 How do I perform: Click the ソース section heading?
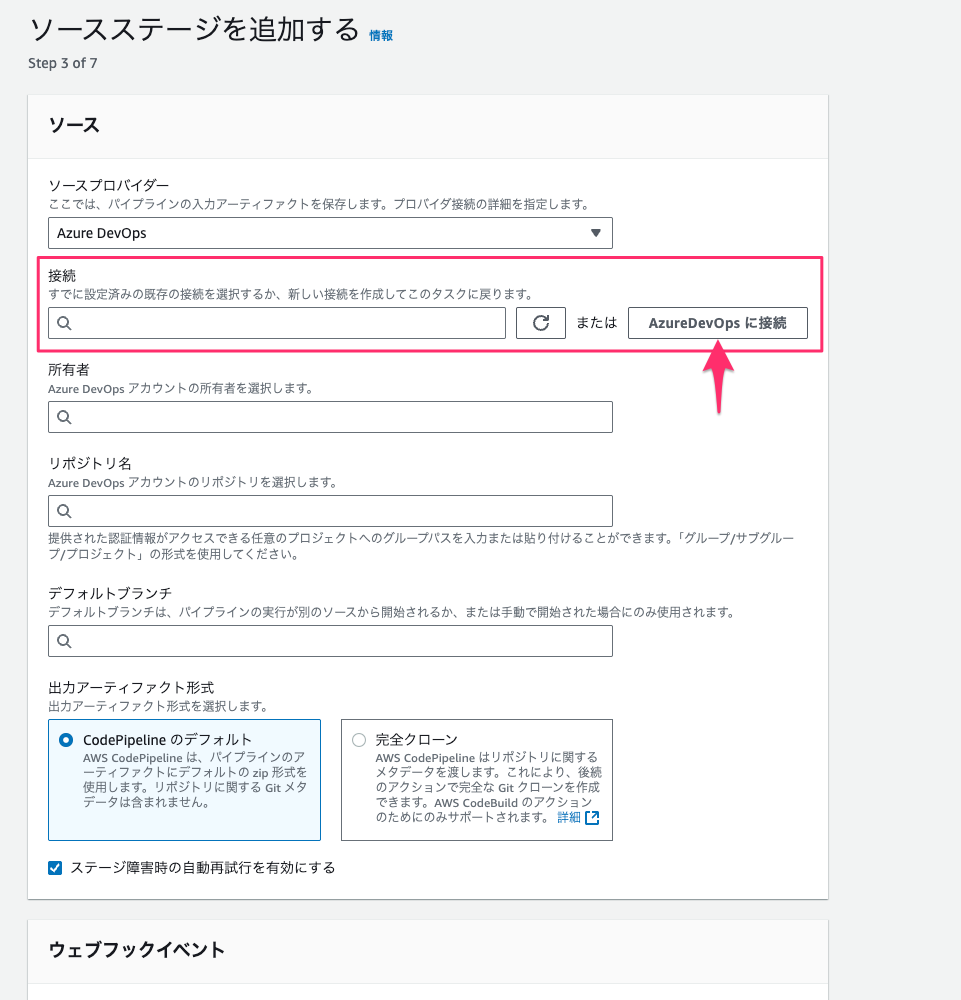coord(74,125)
